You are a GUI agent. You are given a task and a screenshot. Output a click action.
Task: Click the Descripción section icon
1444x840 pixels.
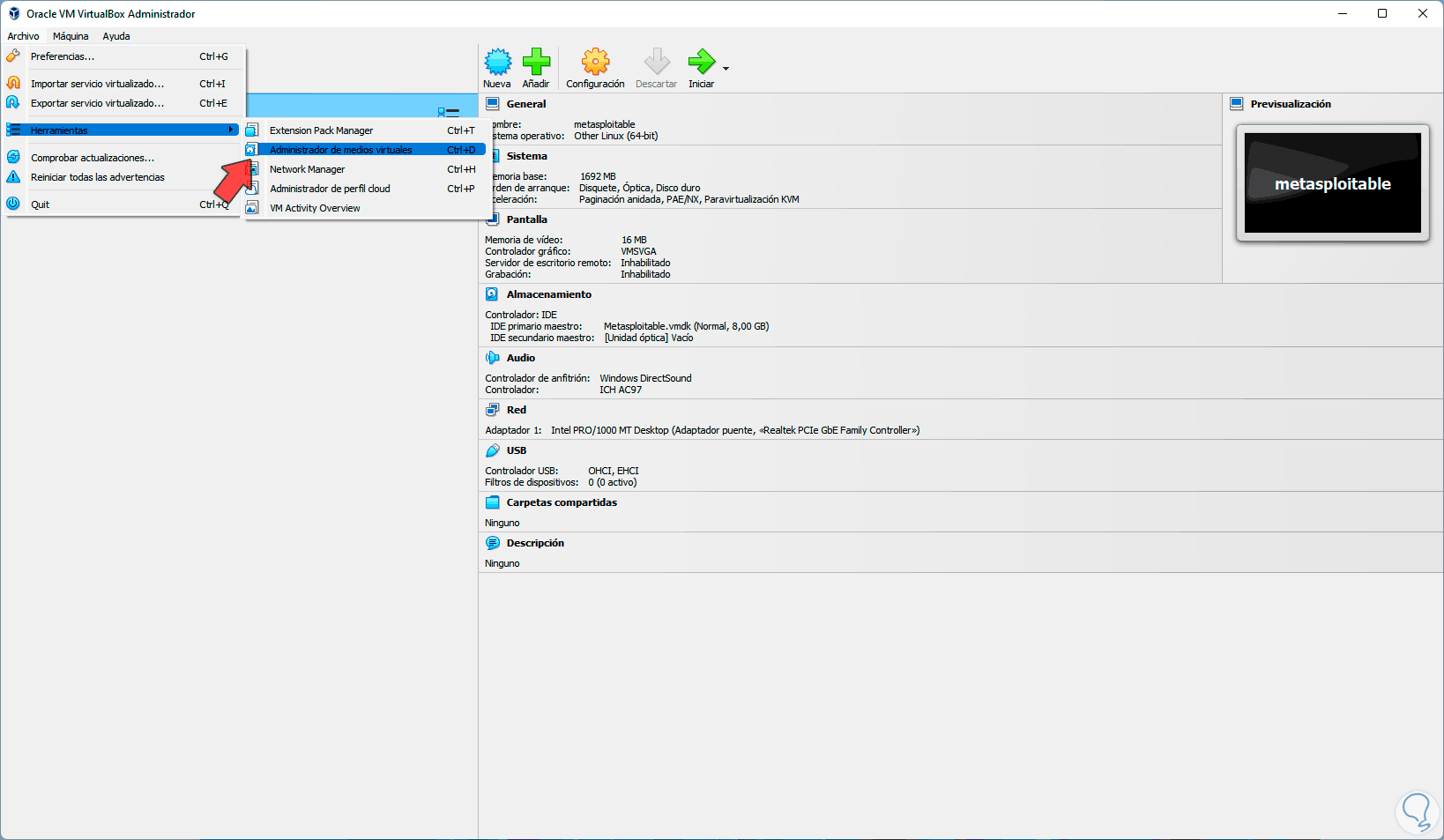(x=492, y=543)
